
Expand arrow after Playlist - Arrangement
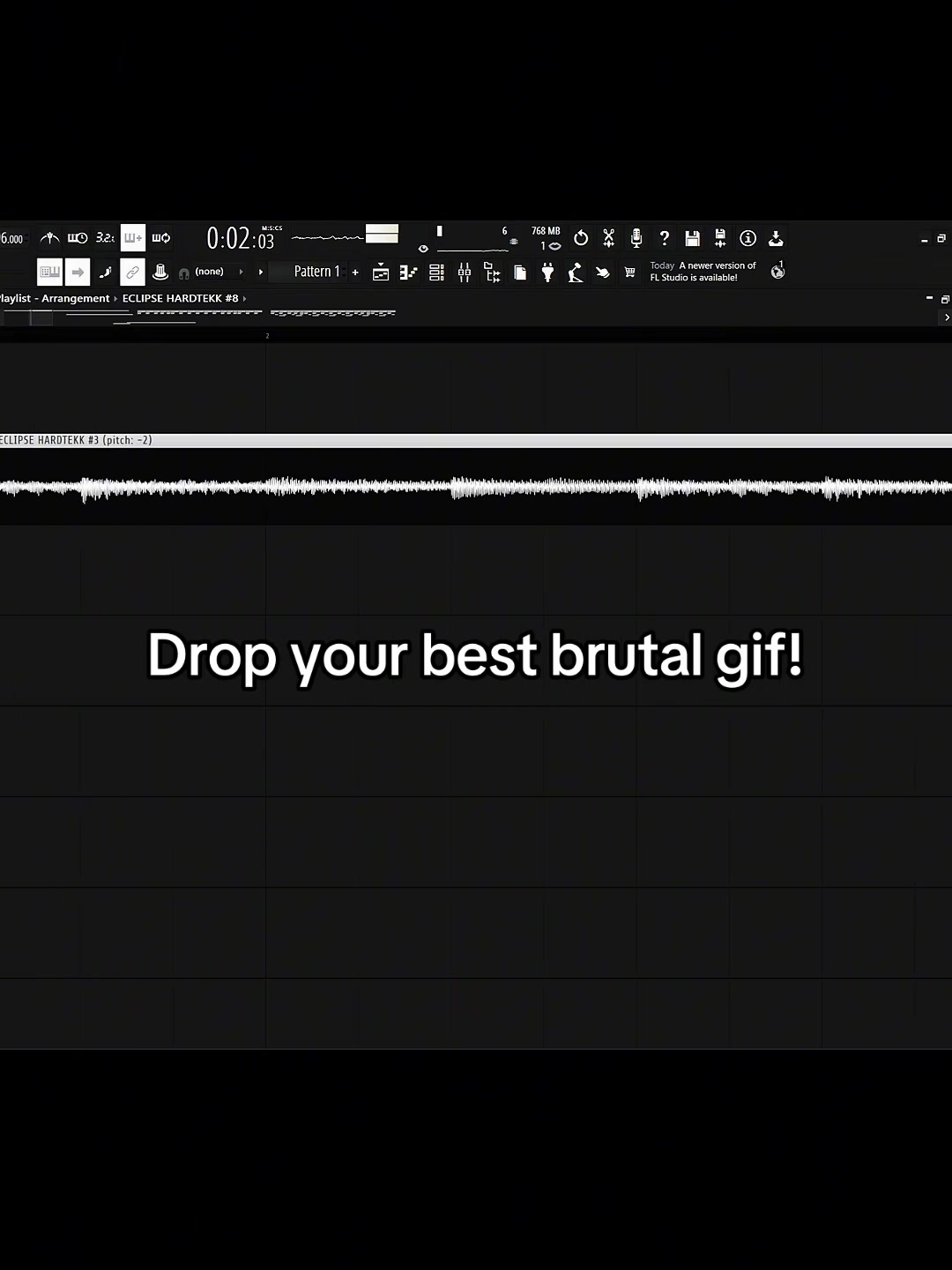pos(115,298)
